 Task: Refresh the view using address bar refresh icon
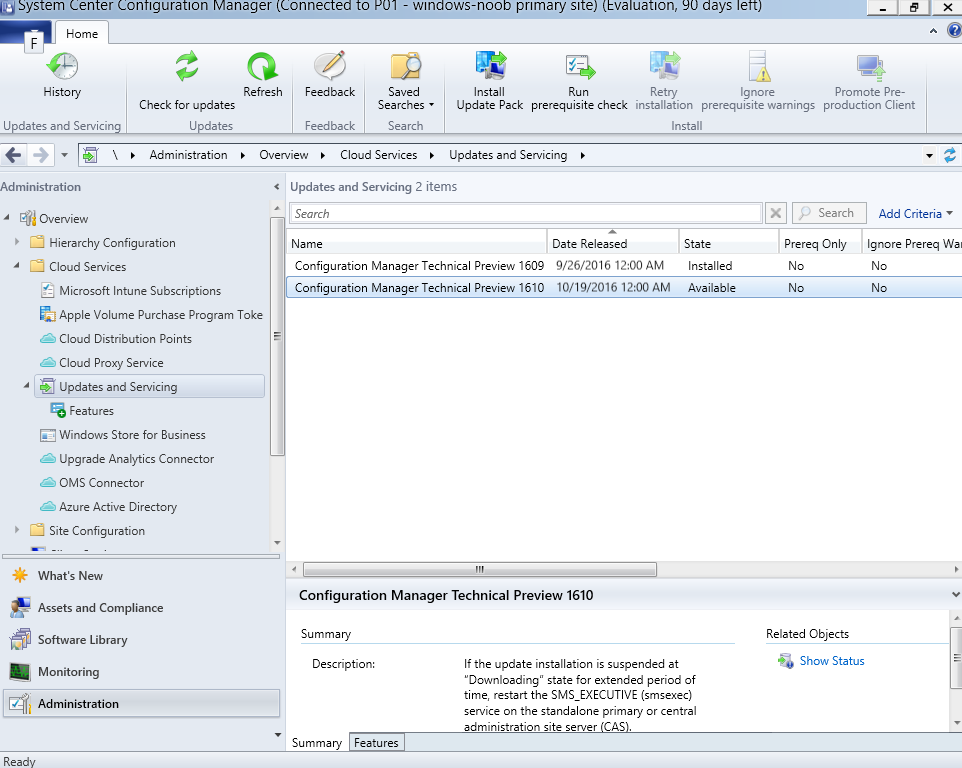coord(950,155)
